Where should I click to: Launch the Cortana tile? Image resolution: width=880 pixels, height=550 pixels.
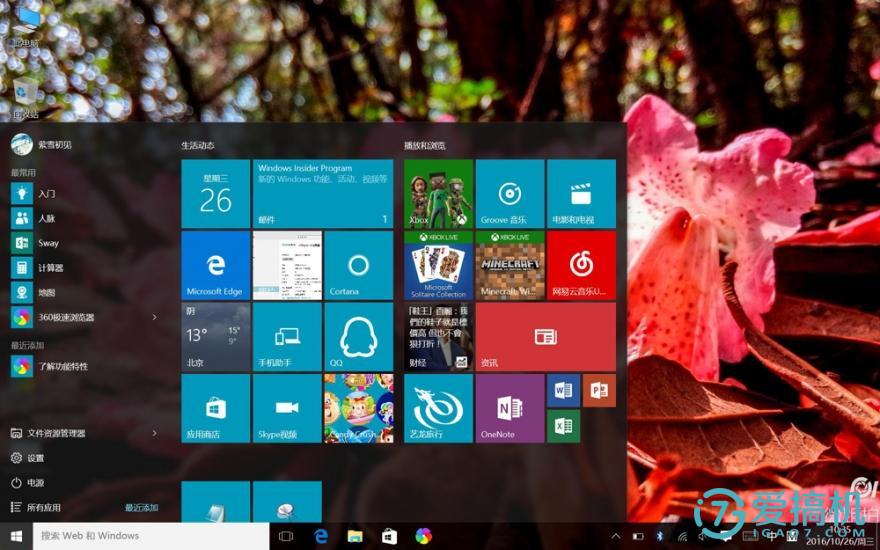click(358, 265)
